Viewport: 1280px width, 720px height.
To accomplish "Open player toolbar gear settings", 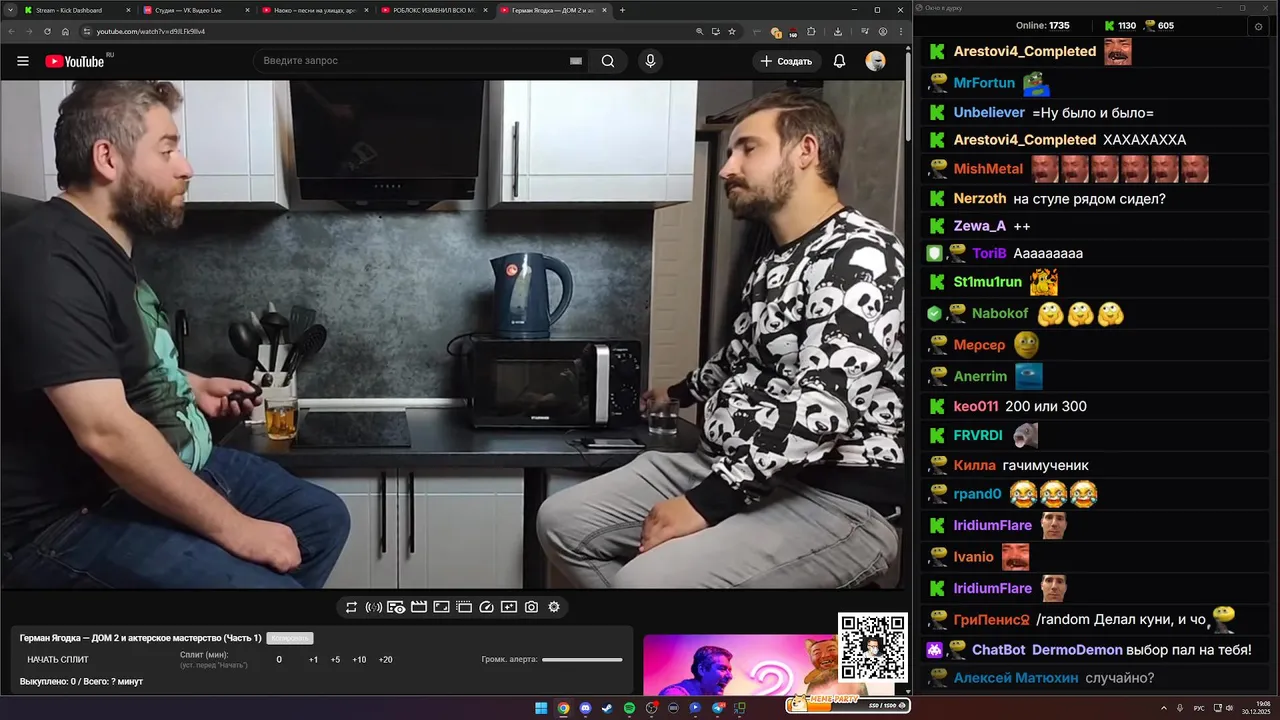I will (554, 607).
